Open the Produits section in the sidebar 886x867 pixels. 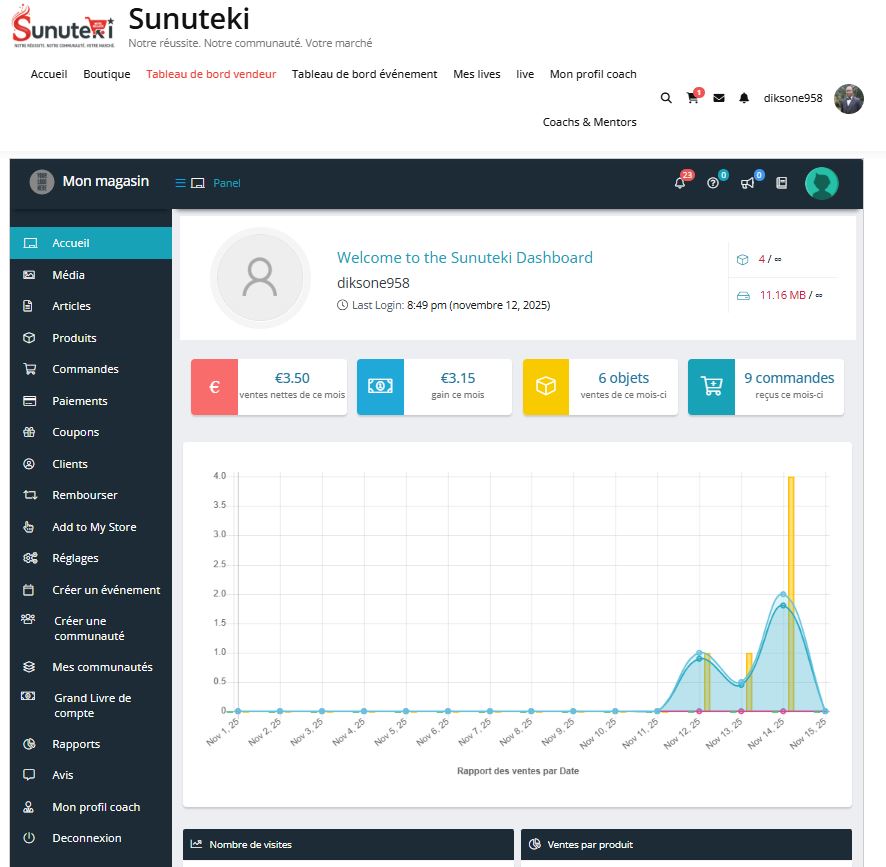(75, 338)
